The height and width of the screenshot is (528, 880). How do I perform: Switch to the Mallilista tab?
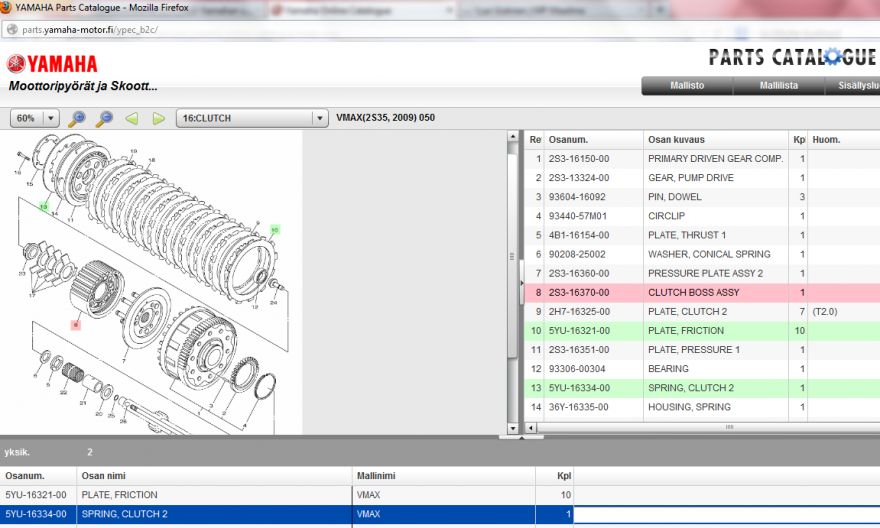tap(778, 86)
